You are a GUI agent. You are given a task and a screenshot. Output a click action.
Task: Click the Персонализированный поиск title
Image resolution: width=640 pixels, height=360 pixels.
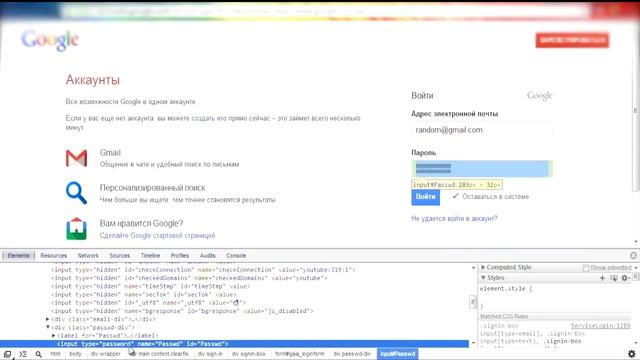[153, 188]
